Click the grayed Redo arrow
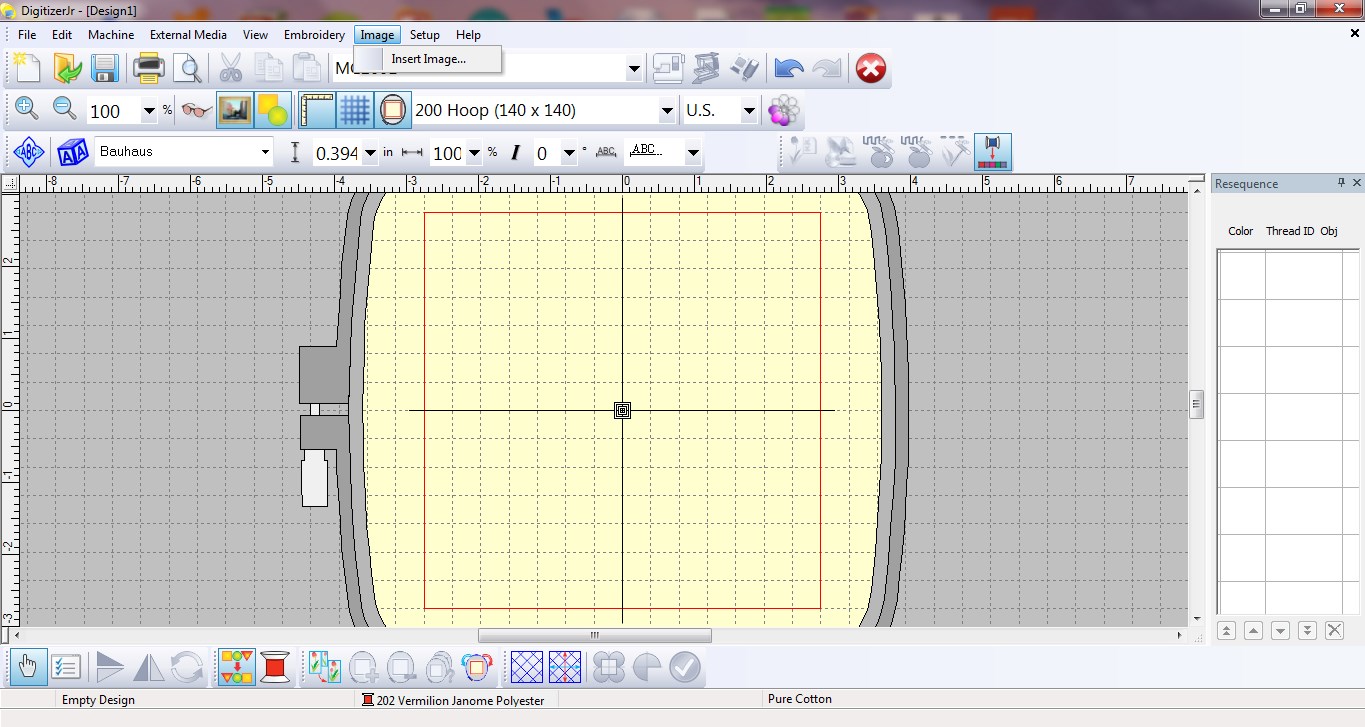Screen dimensions: 1365x727 (827, 68)
